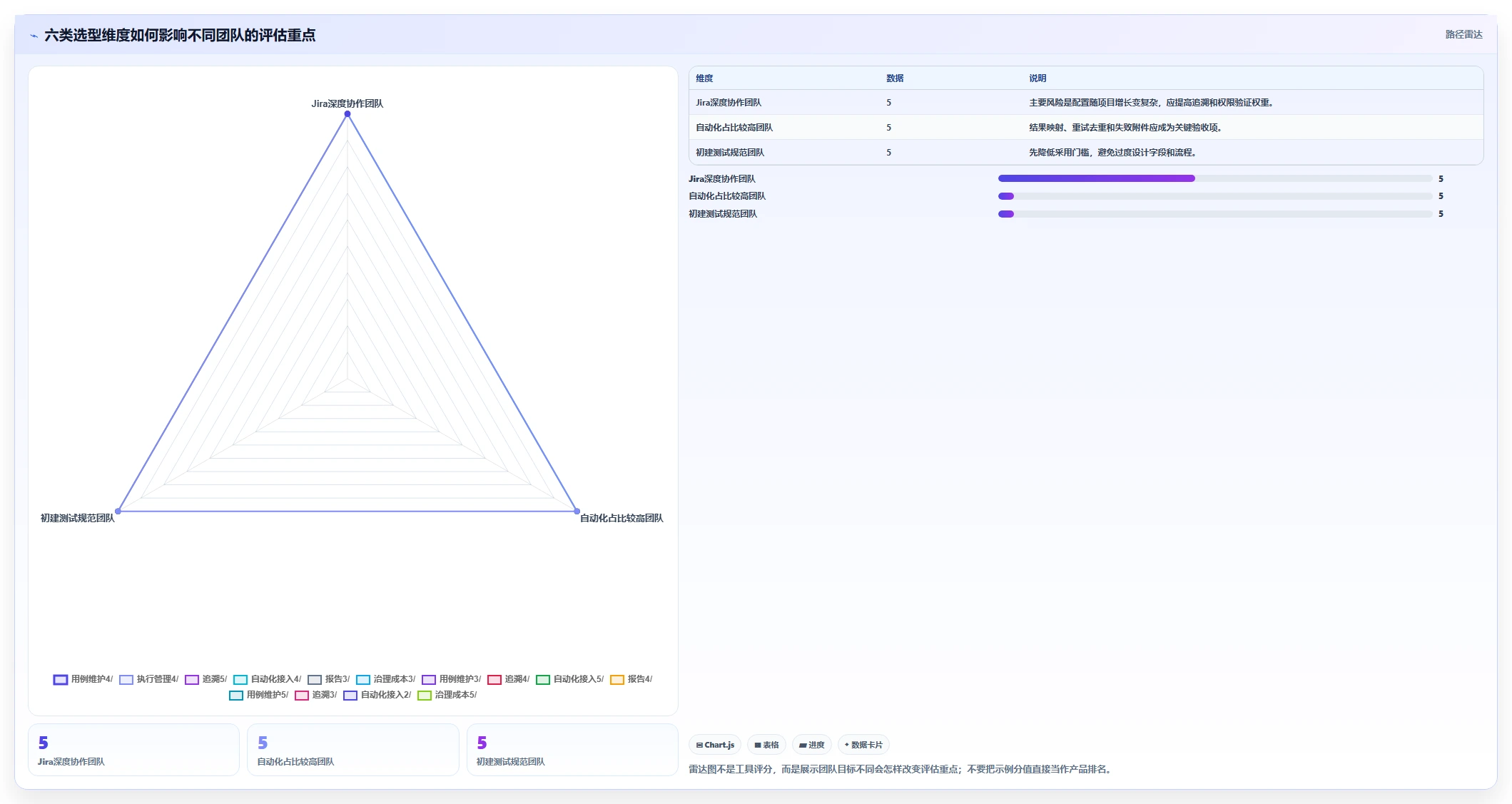Toggle the 治理成本3/ legend entry
1512x804 pixels.
tap(385, 679)
